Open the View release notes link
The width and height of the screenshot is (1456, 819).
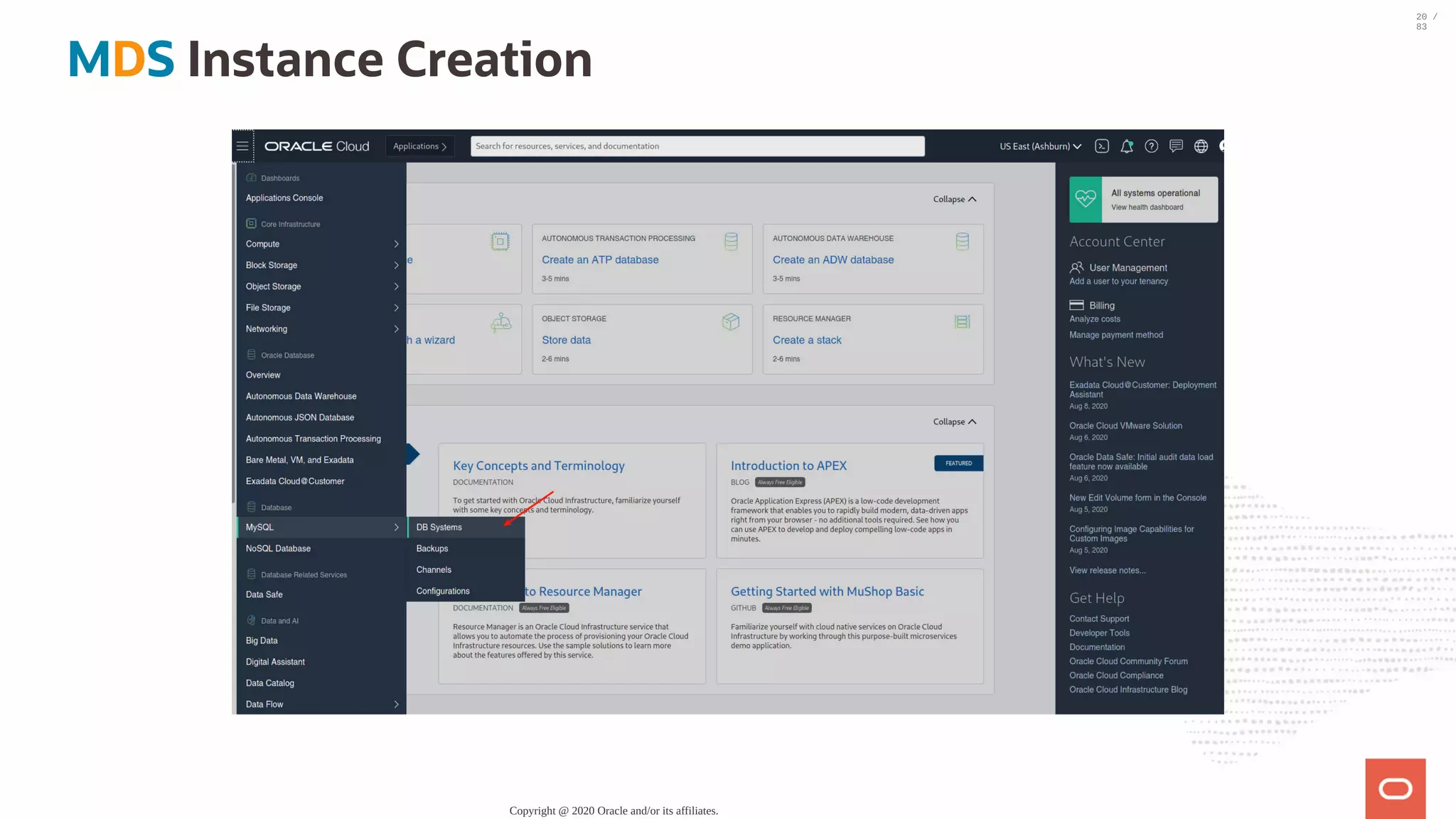[1107, 570]
